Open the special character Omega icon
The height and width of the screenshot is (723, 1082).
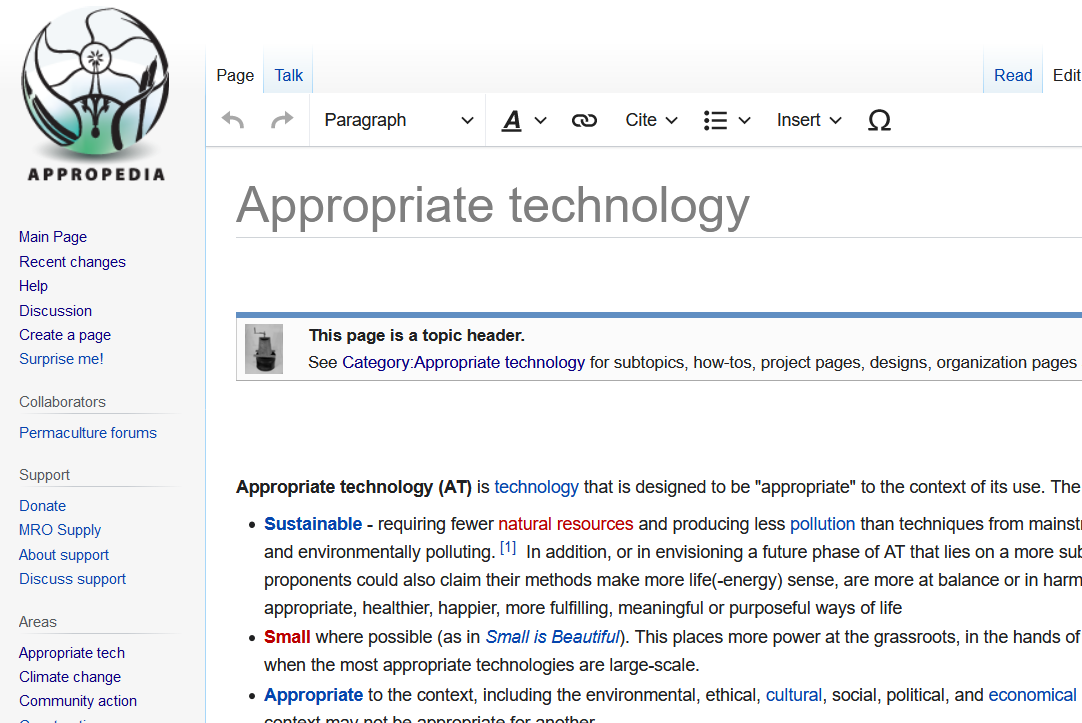pyautogui.click(x=879, y=120)
